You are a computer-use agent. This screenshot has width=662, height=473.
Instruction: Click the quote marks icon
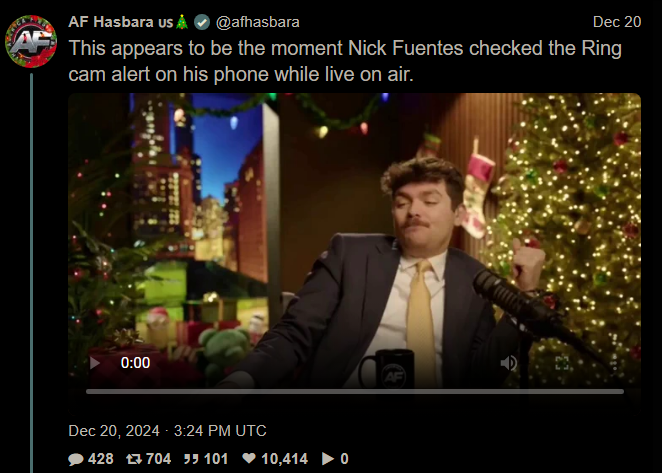pos(192,459)
